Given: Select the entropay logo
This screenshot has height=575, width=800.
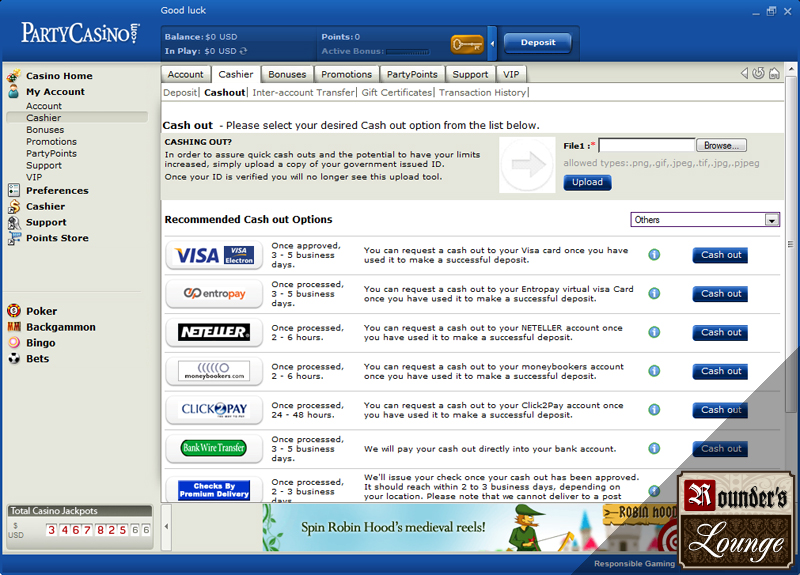Looking at the screenshot, I should tap(214, 294).
